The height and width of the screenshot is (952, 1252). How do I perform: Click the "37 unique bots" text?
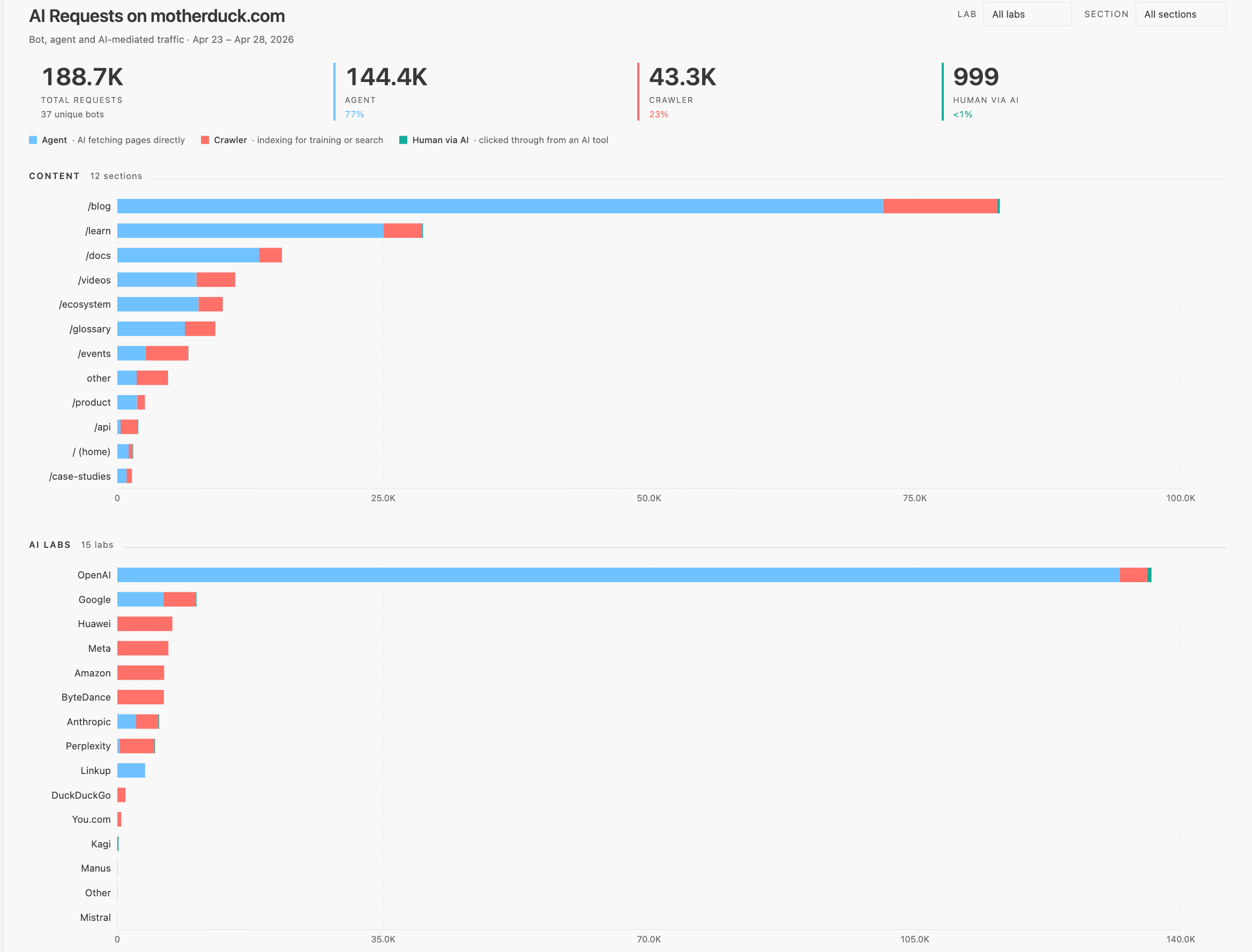point(72,115)
